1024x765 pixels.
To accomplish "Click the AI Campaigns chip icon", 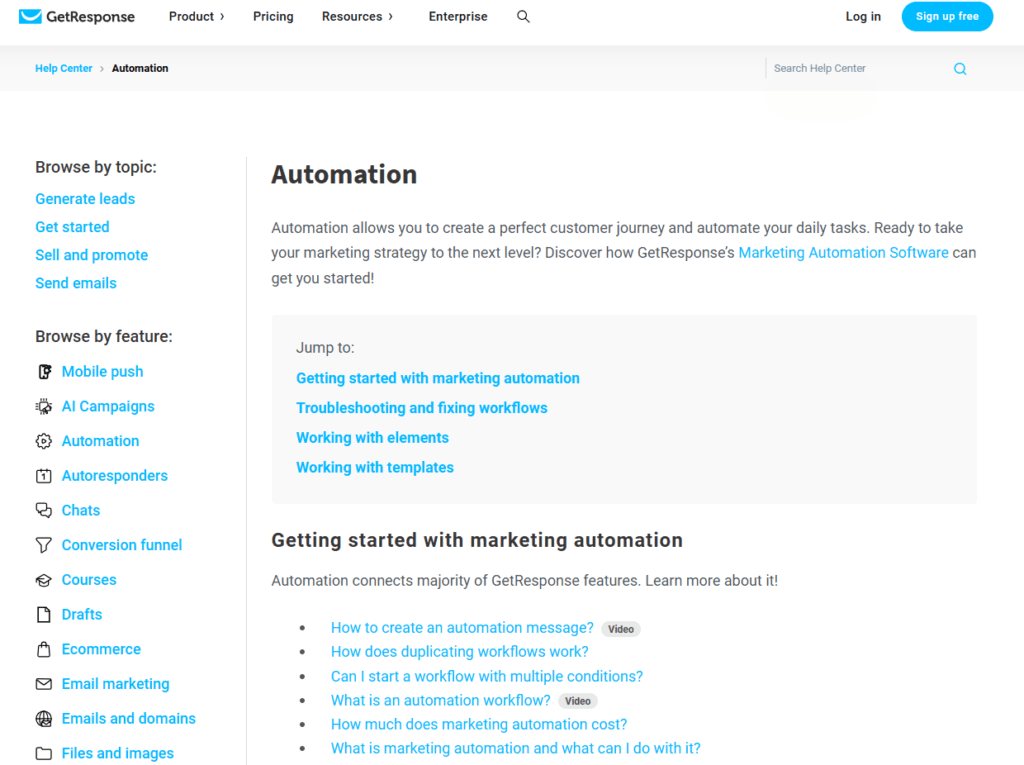I will 44,406.
